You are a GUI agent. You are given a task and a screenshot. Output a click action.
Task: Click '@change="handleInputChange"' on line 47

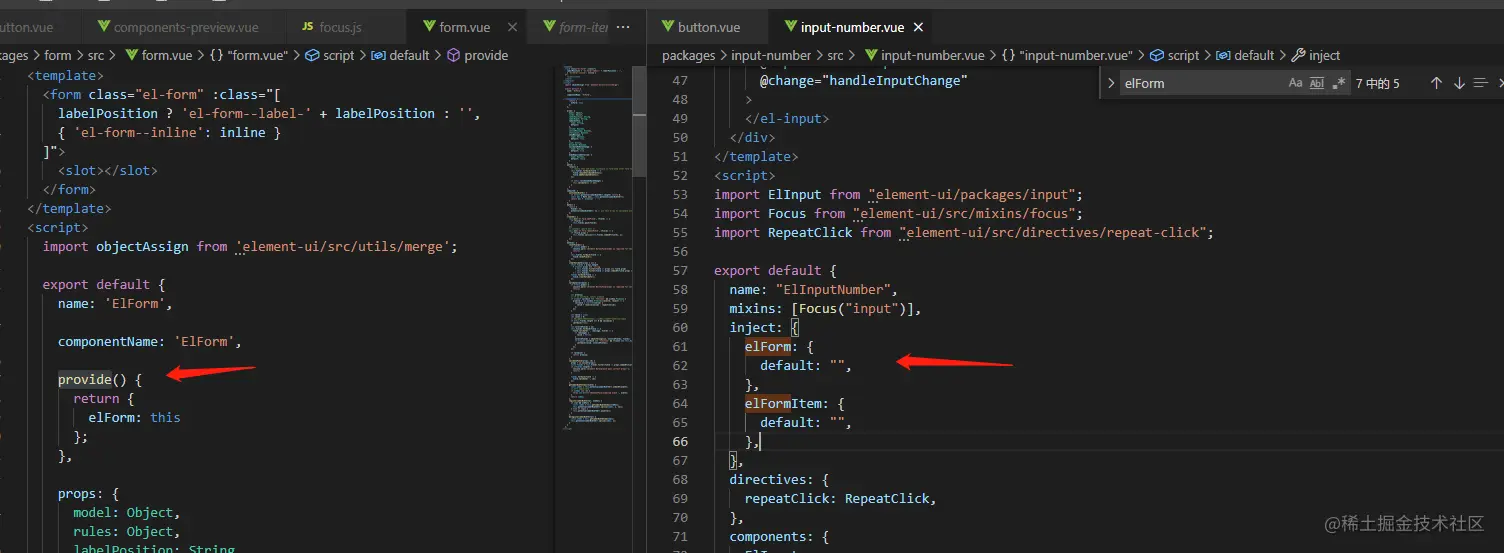point(863,80)
